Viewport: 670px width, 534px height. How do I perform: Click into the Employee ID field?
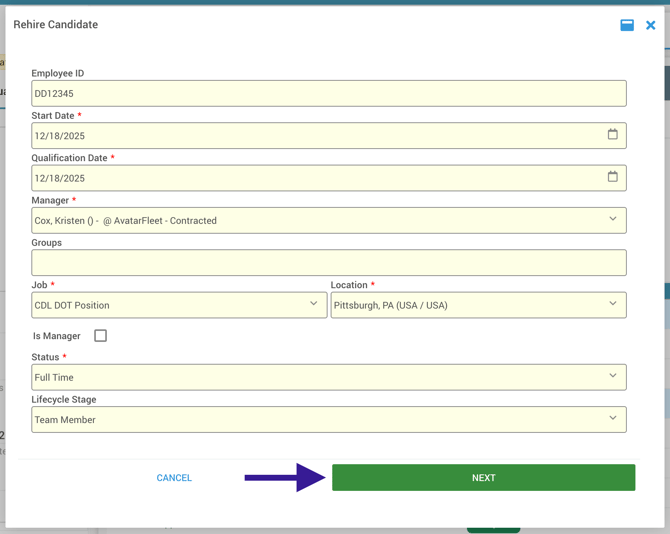tap(328, 94)
